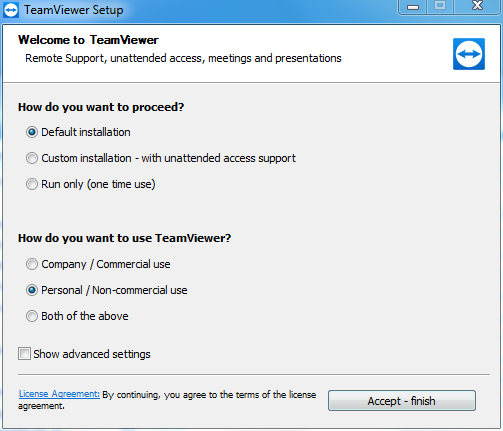Click the TeamViewer Setup title bar text

(x=73, y=10)
